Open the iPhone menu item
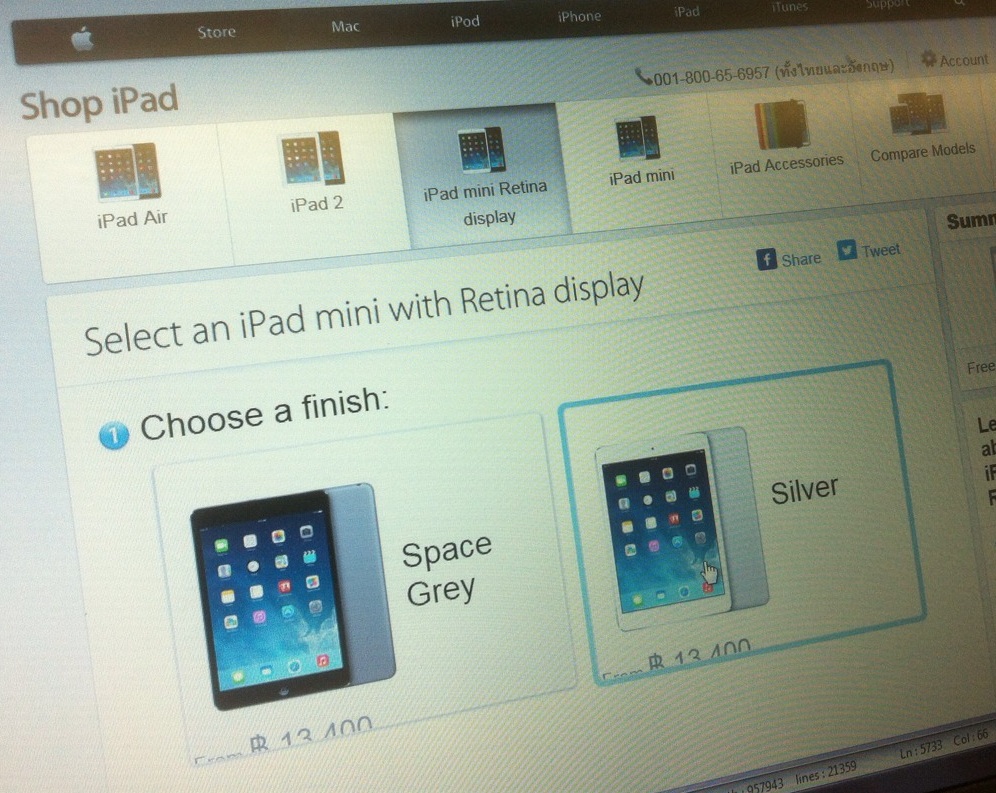996x793 pixels. click(x=579, y=16)
